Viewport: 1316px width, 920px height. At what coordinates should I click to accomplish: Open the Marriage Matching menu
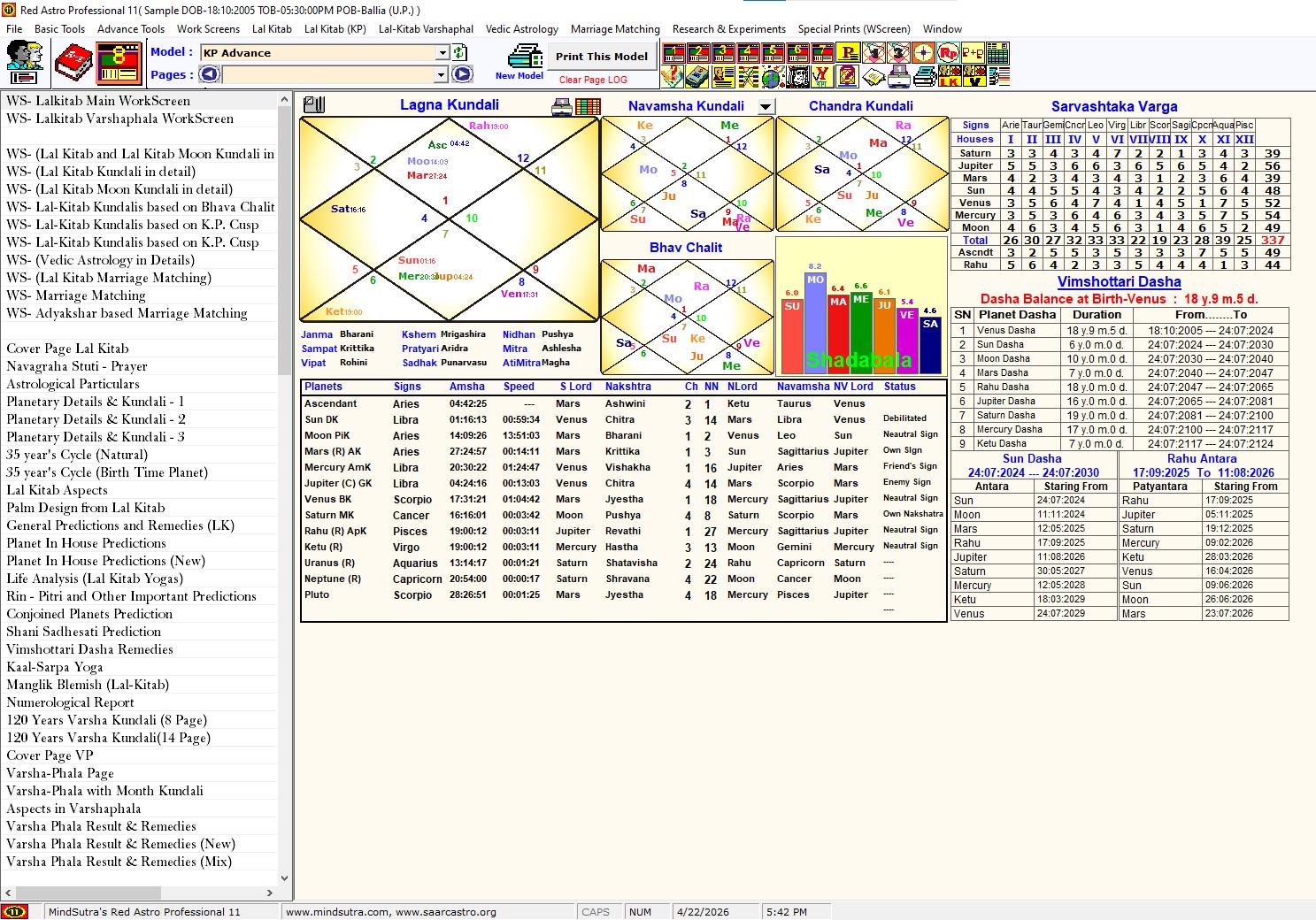click(615, 29)
